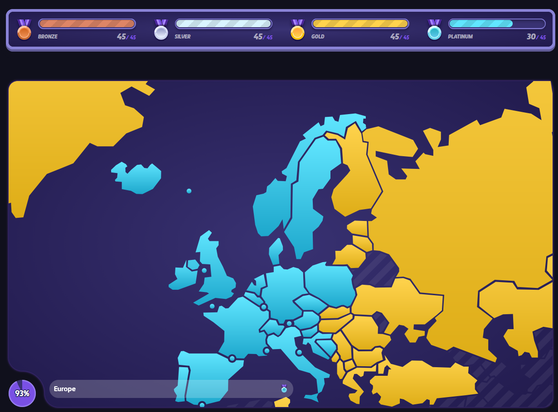The width and height of the screenshot is (558, 412).
Task: Select the Bronze progress bar
Action: [87, 24]
